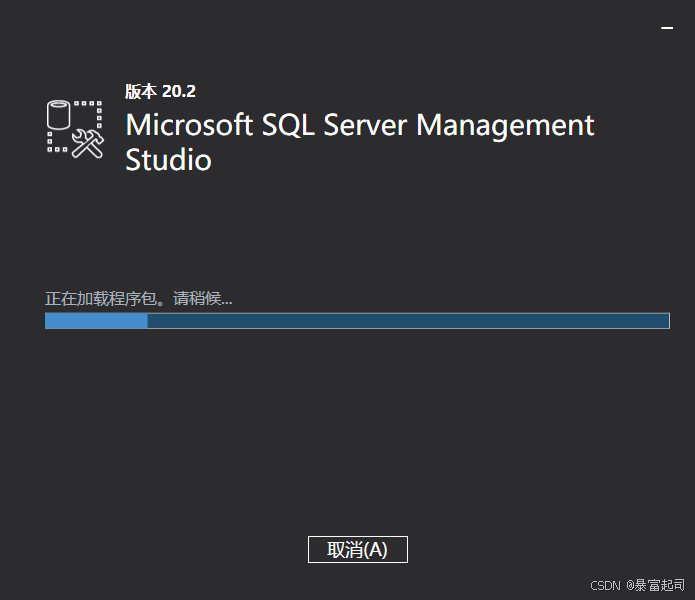The image size is (695, 600).
Task: Click the word Microsoft in the title
Action: (189, 126)
